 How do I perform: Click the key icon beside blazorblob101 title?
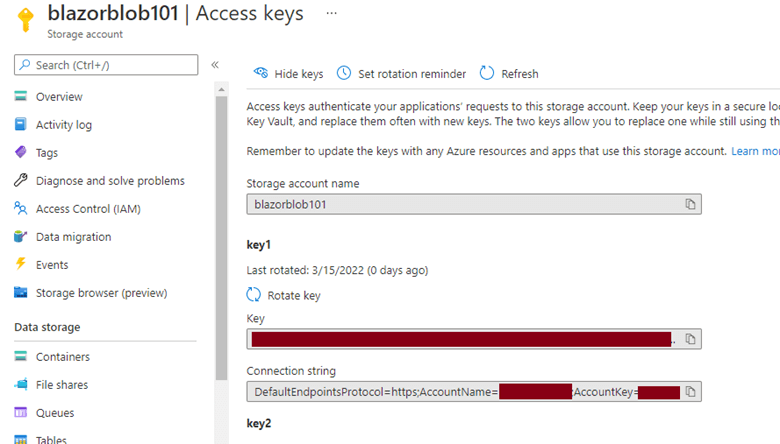tap(24, 20)
